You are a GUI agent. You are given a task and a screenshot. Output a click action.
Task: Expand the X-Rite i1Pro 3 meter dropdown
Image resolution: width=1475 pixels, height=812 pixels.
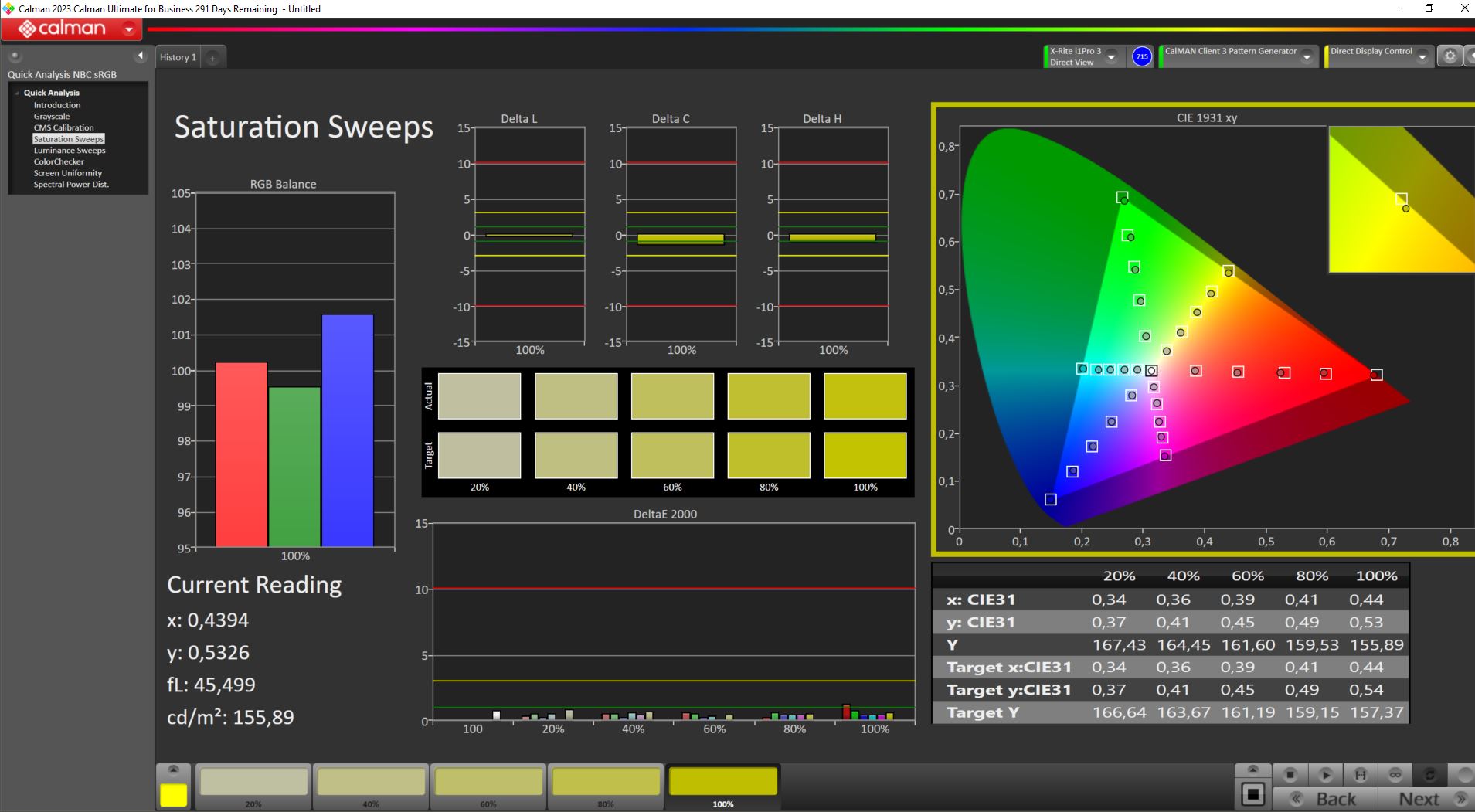(x=1111, y=57)
